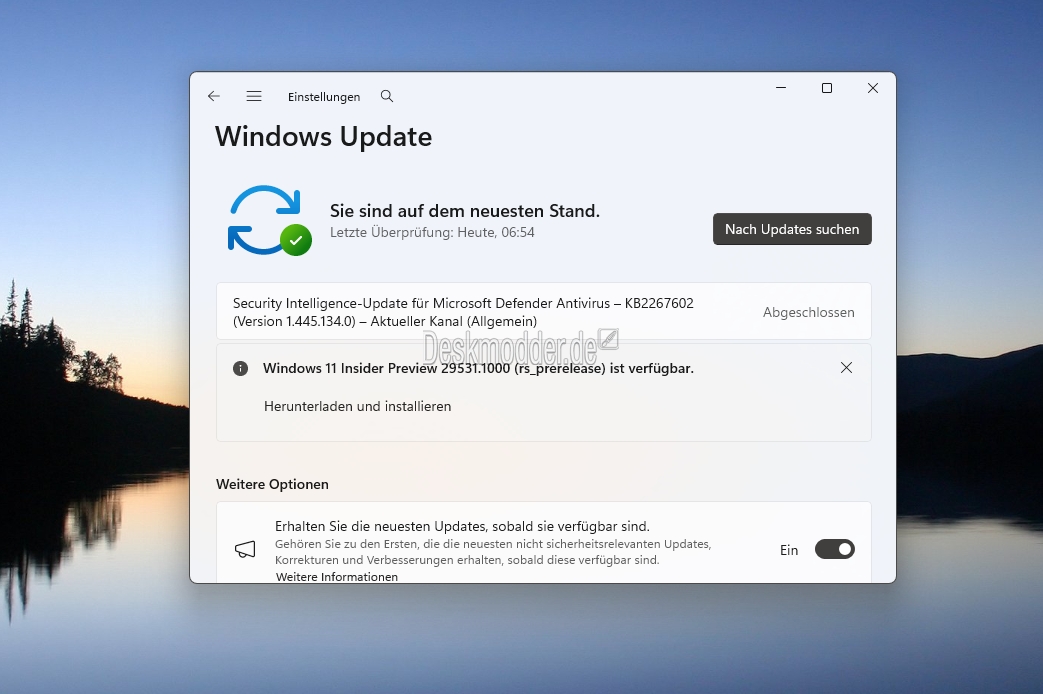Click the megaphone icon under Weitere Optionen
The width and height of the screenshot is (1043, 694).
point(245,549)
